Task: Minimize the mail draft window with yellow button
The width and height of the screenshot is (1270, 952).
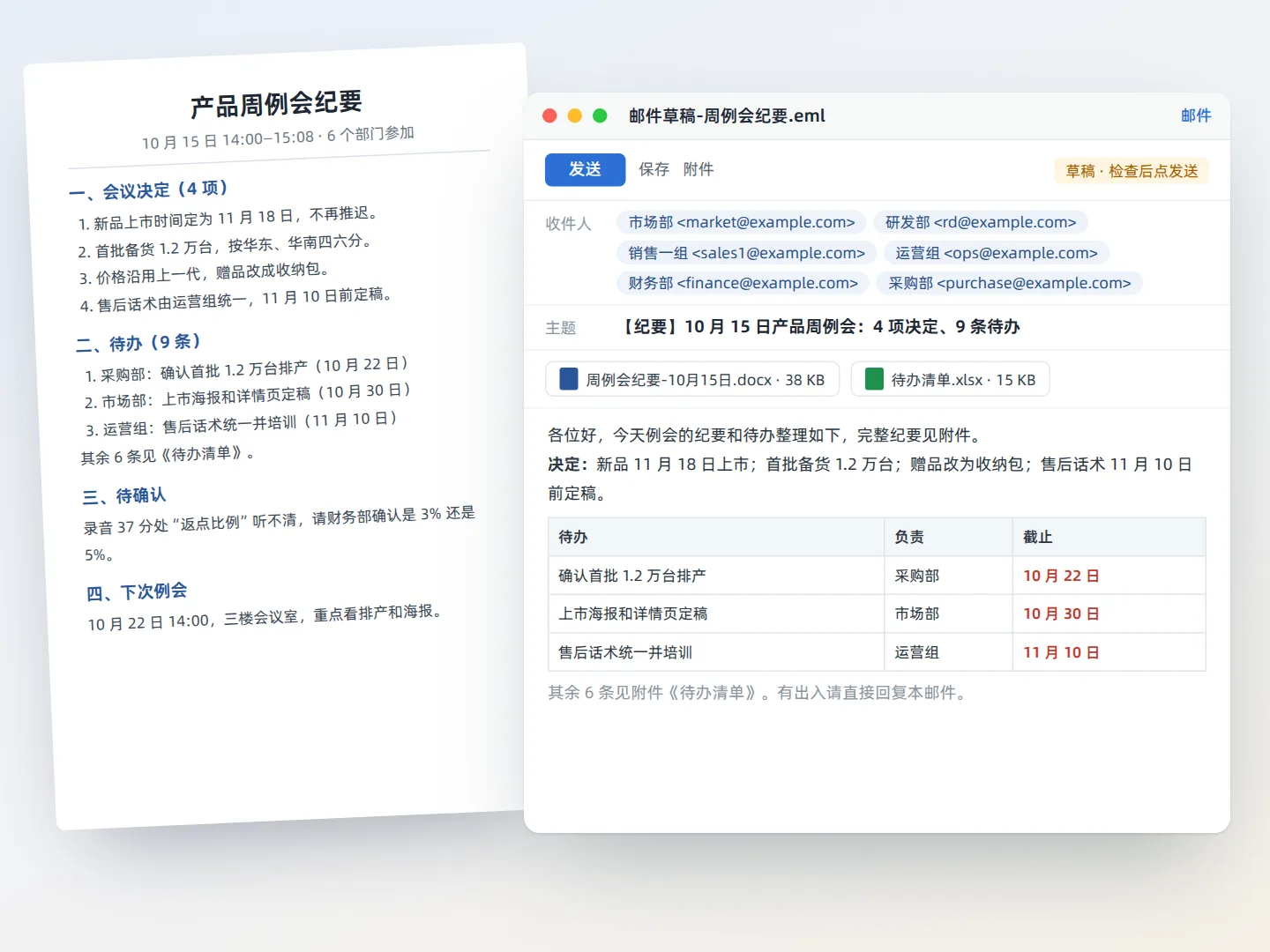Action: [575, 115]
